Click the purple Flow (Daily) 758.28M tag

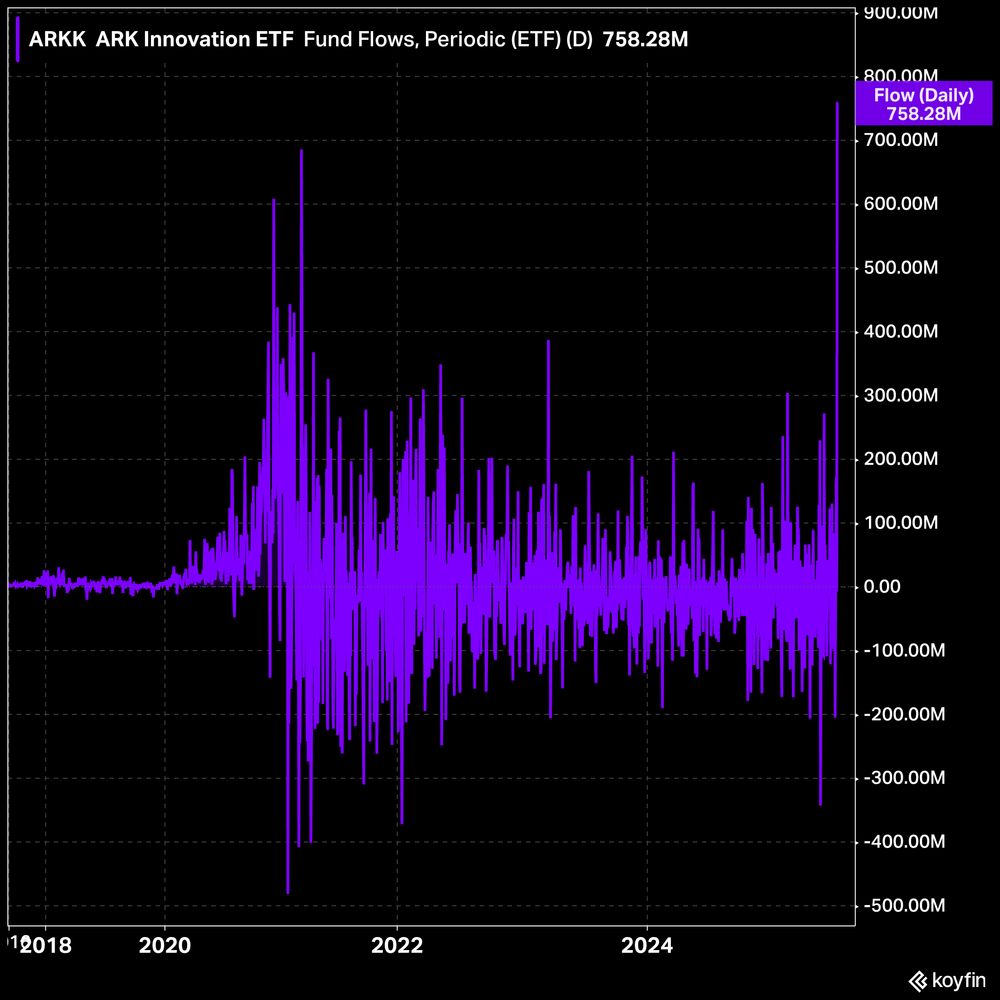(x=923, y=105)
